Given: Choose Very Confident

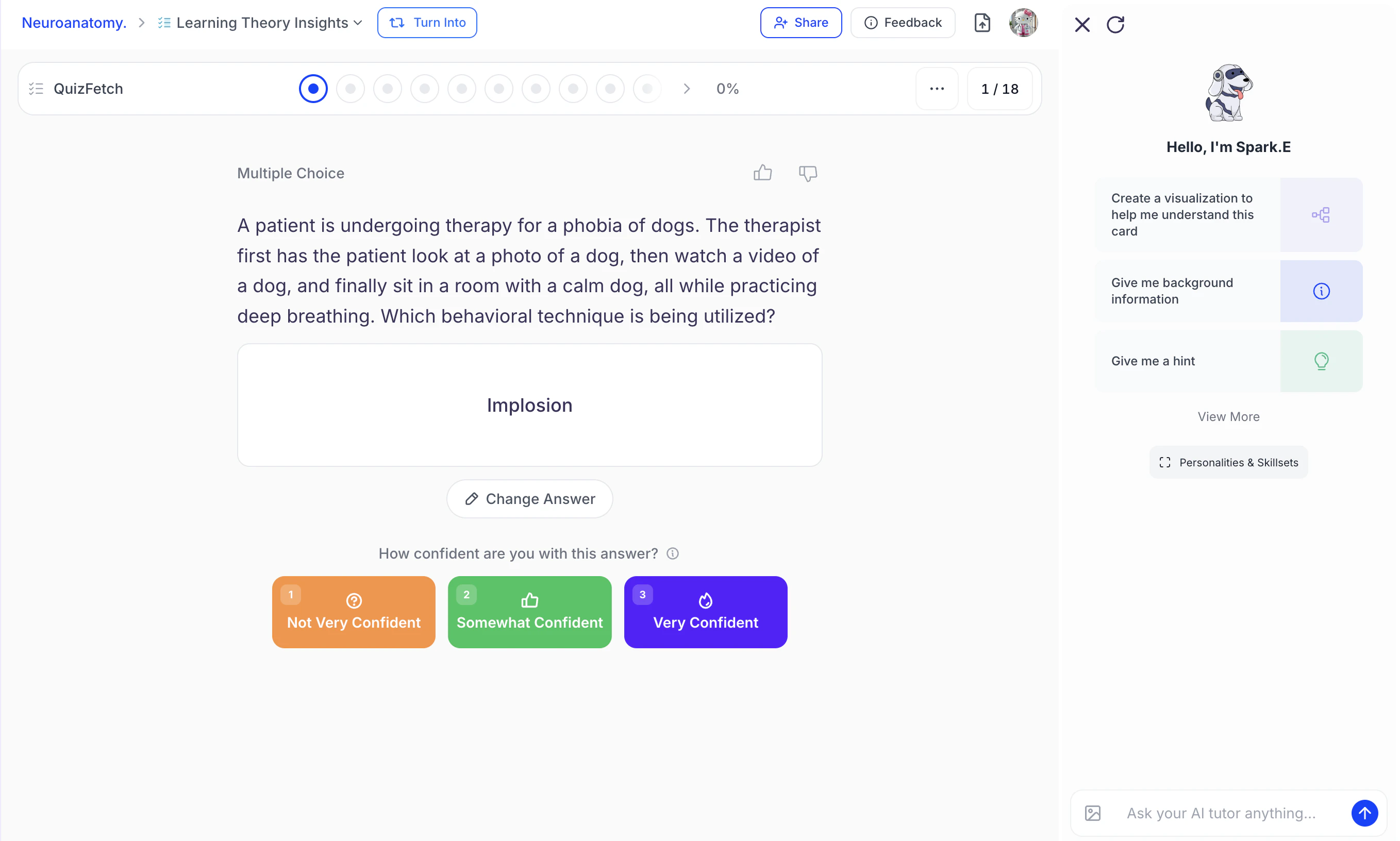Looking at the screenshot, I should [705, 612].
